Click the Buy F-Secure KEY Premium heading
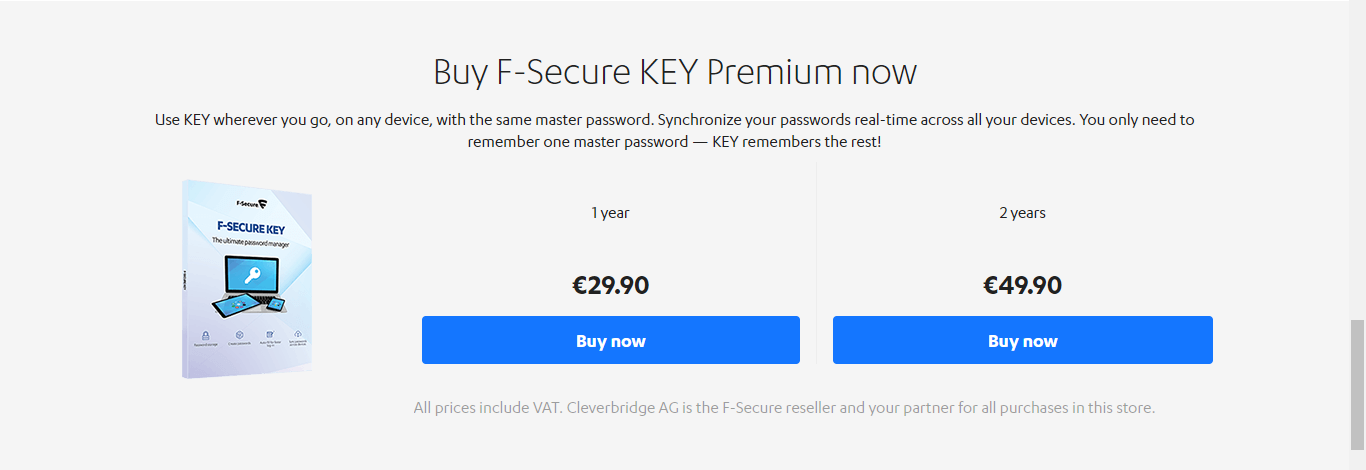Image resolution: width=1366 pixels, height=470 pixels. point(675,72)
